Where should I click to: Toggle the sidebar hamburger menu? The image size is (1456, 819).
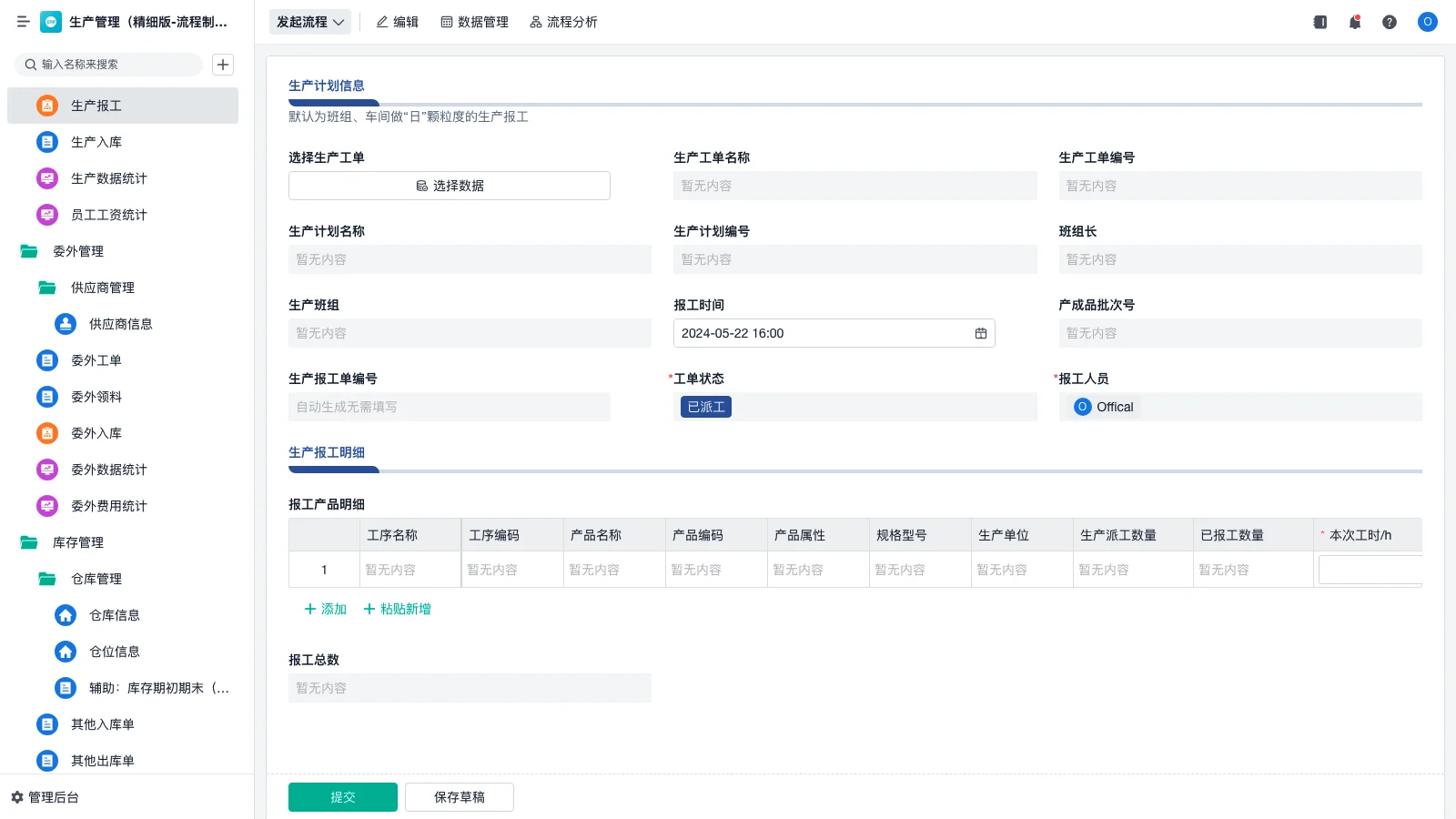point(24,22)
